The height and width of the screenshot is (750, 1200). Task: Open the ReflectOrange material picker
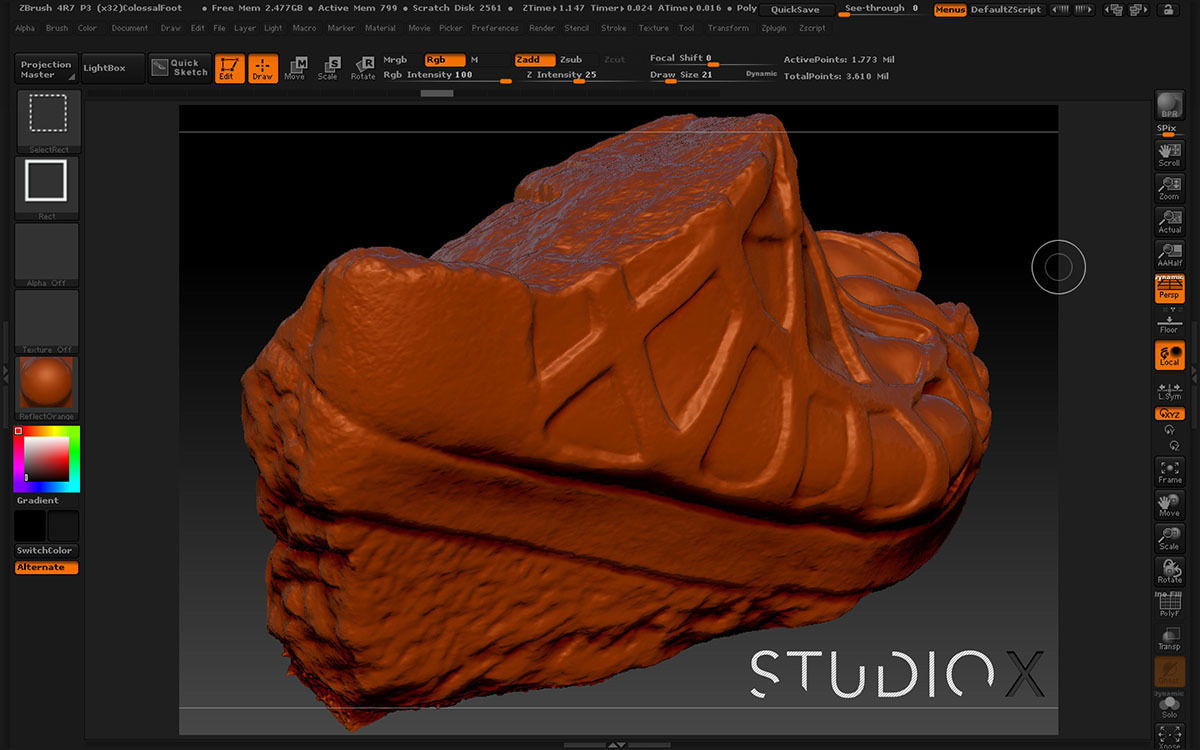click(47, 388)
